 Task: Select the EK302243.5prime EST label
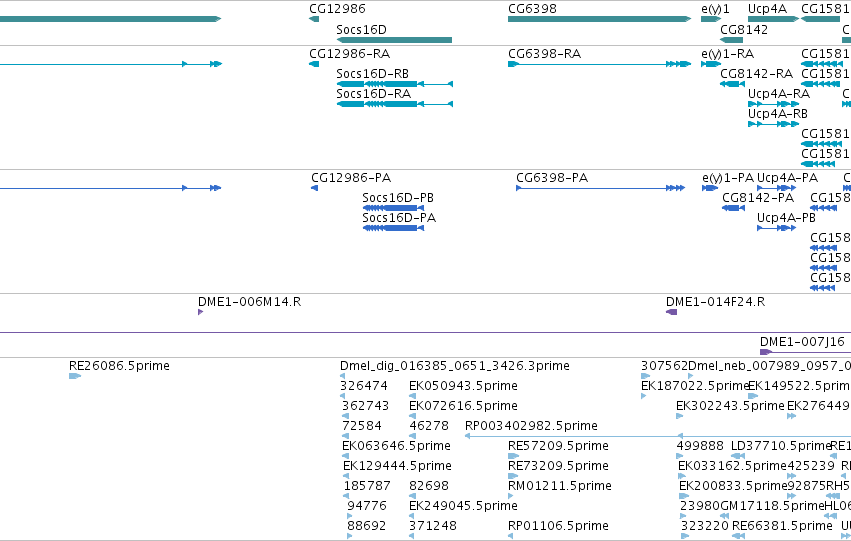pyautogui.click(x=730, y=406)
